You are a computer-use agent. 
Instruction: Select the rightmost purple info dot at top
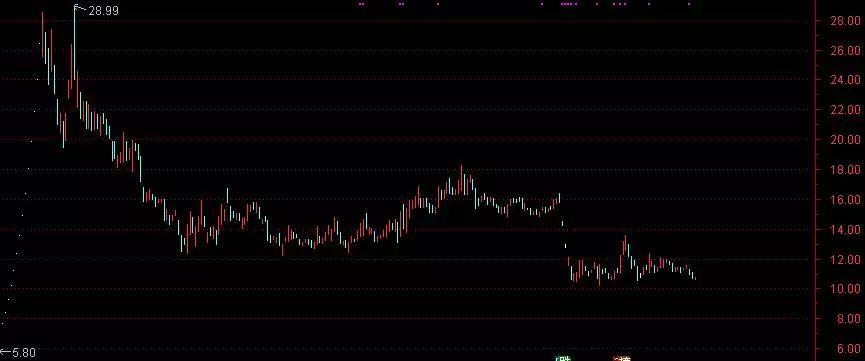(x=688, y=4)
